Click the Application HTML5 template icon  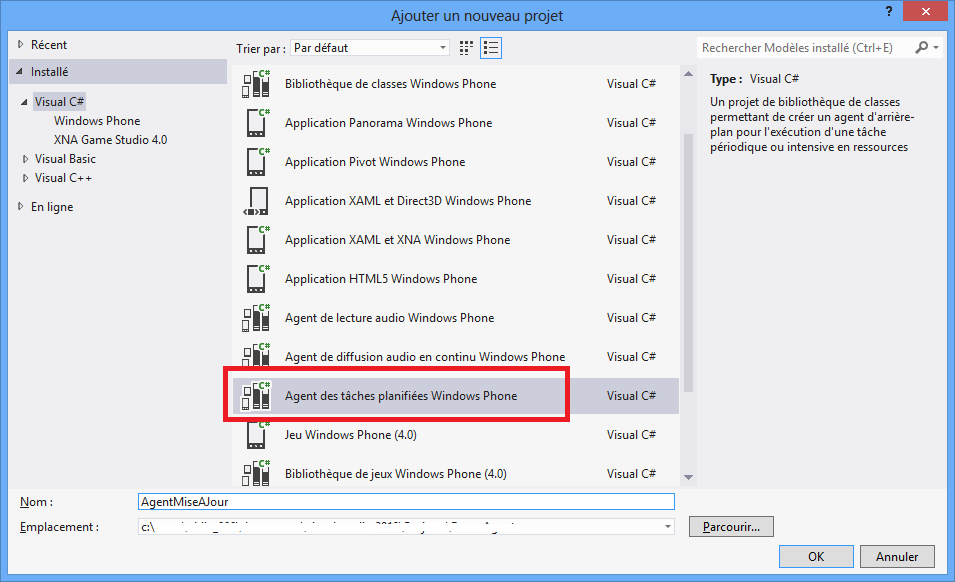(257, 279)
